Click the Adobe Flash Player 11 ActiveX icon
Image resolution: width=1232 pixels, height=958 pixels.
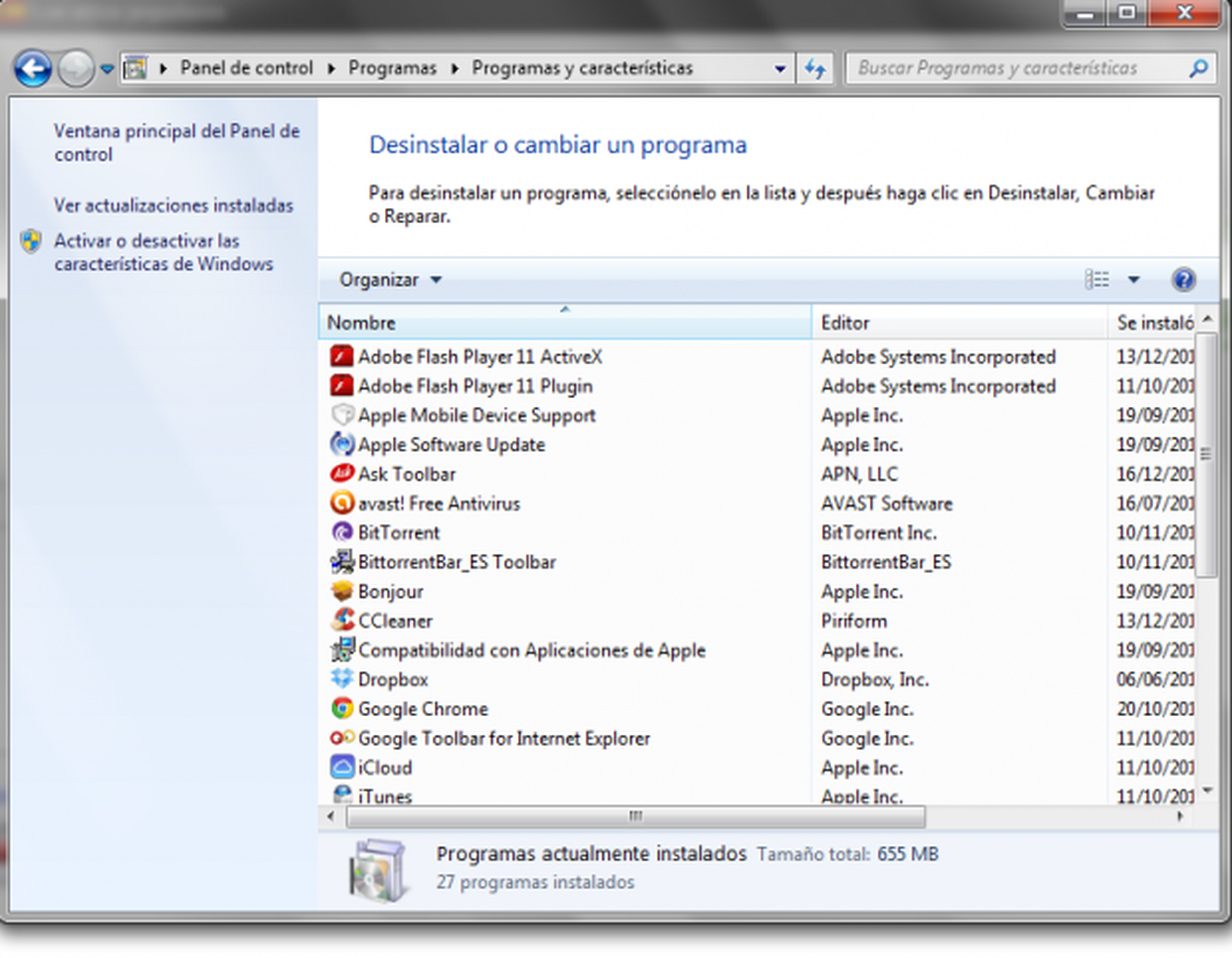[342, 357]
